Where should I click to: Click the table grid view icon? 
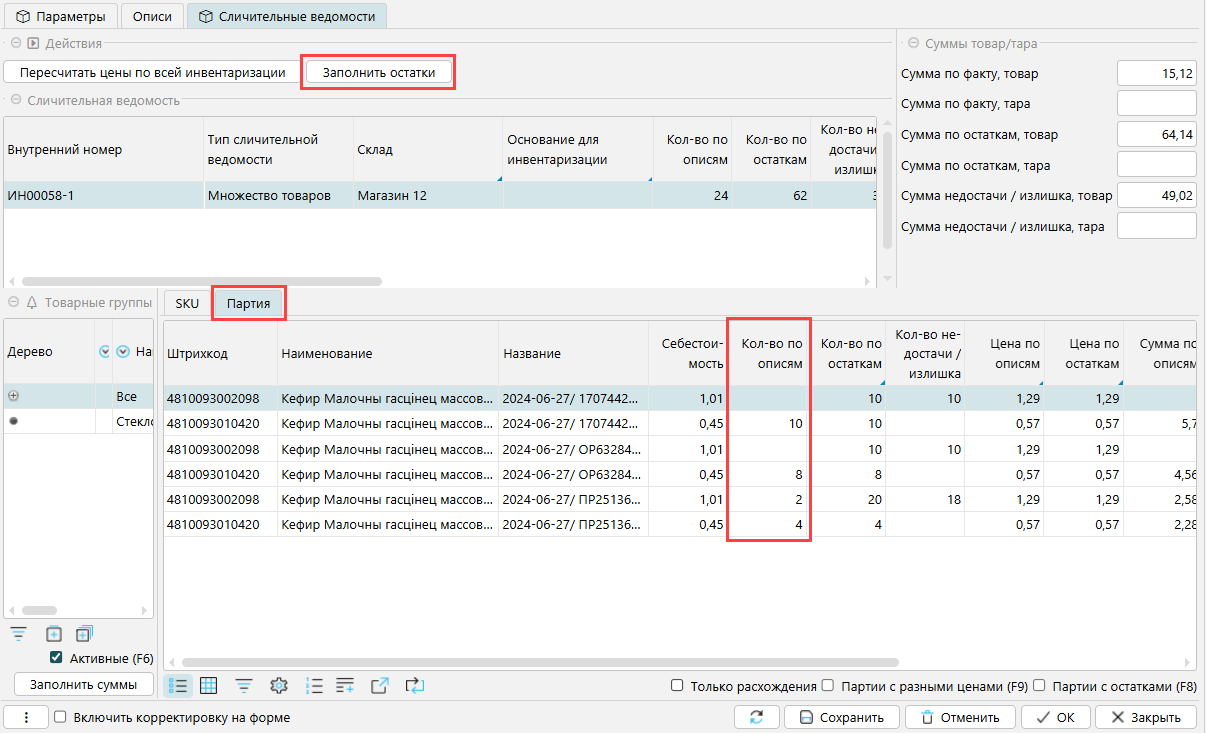tap(209, 685)
